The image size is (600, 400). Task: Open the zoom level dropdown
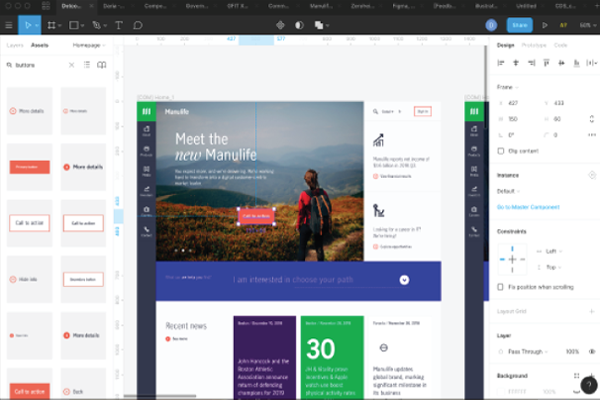[x=588, y=25]
